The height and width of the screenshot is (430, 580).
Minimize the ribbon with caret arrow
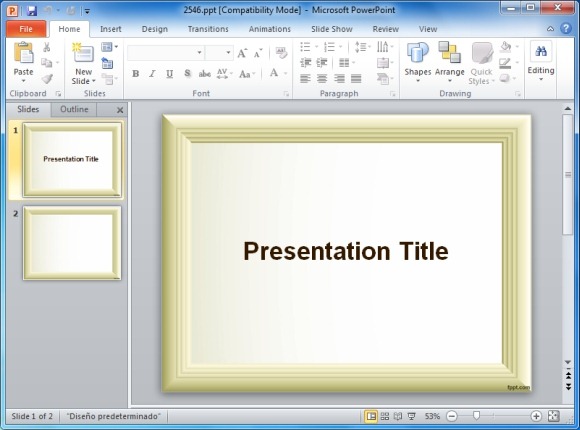(550, 29)
